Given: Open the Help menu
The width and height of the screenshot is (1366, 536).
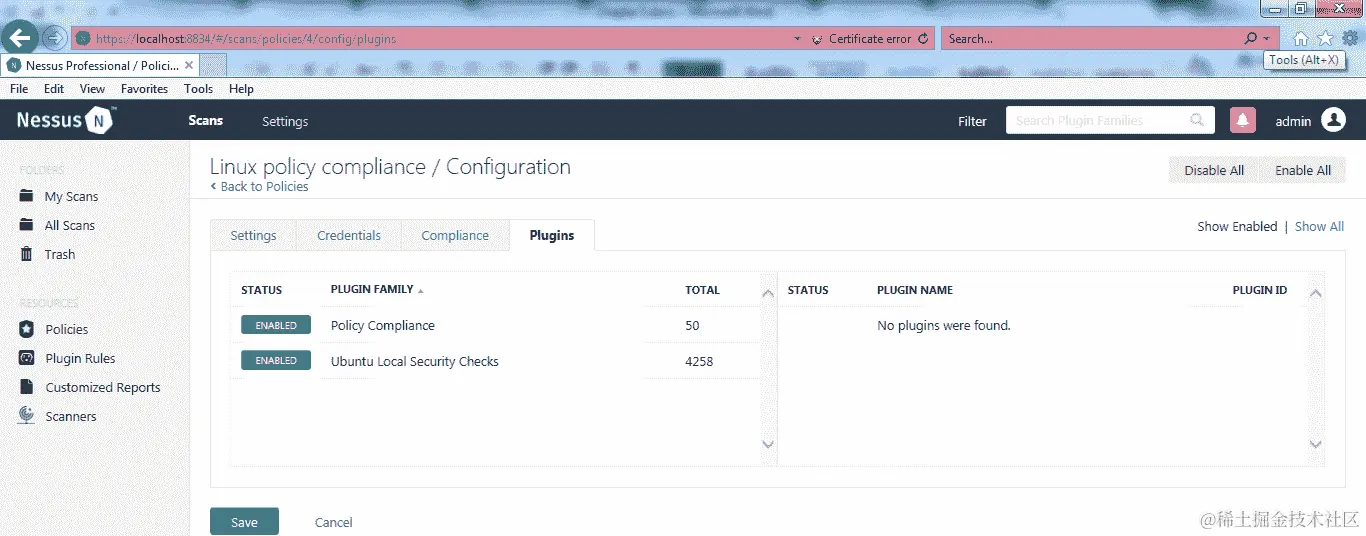Looking at the screenshot, I should tap(241, 89).
